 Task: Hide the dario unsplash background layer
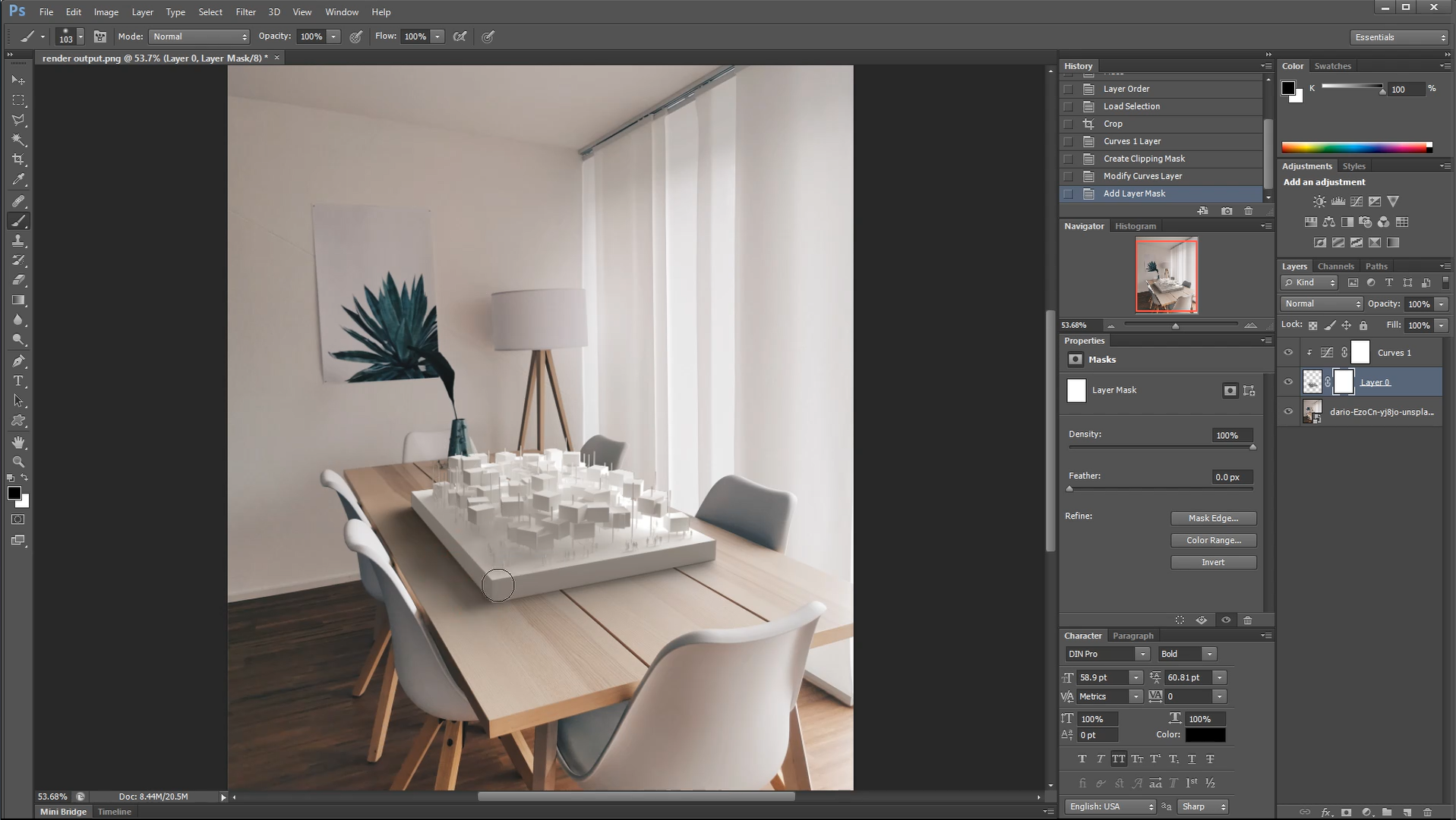(x=1288, y=412)
